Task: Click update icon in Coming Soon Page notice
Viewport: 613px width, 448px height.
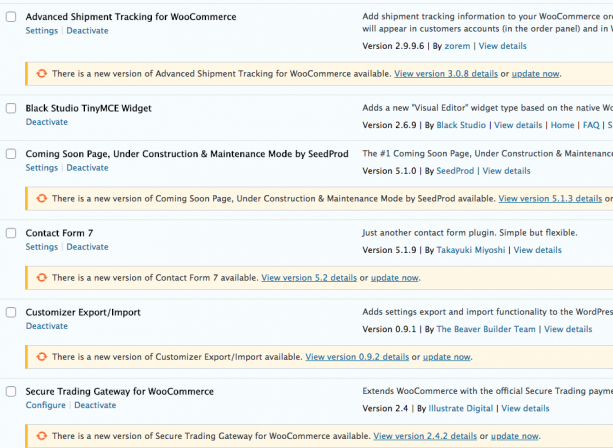Action: pos(41,199)
